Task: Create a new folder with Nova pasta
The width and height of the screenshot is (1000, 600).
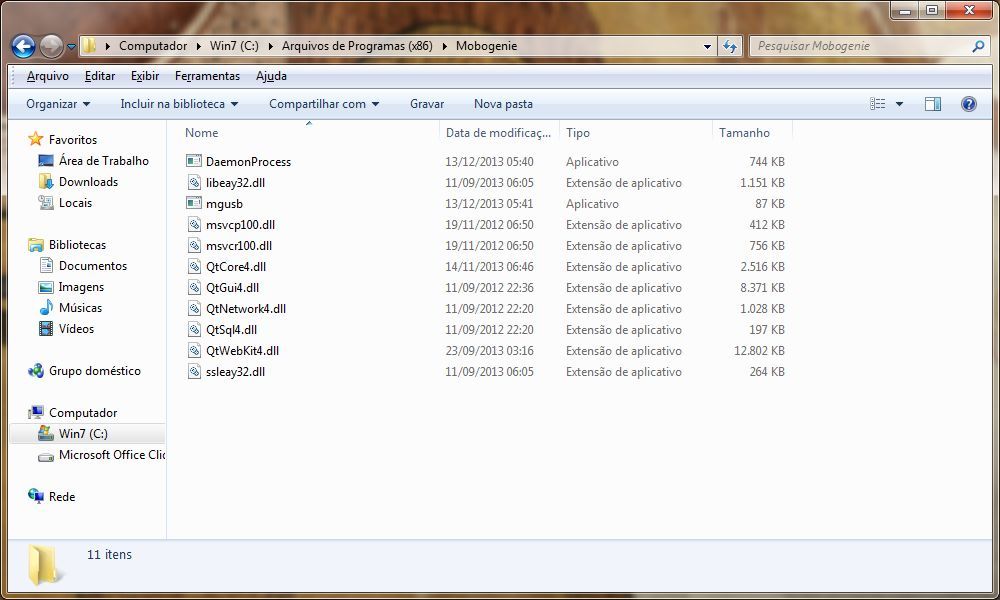Action: pyautogui.click(x=503, y=104)
